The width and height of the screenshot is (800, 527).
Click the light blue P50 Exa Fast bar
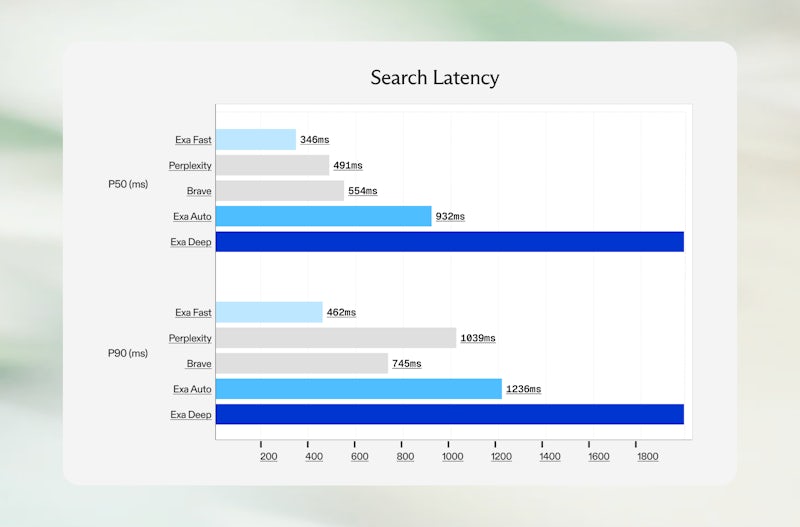tap(255, 140)
